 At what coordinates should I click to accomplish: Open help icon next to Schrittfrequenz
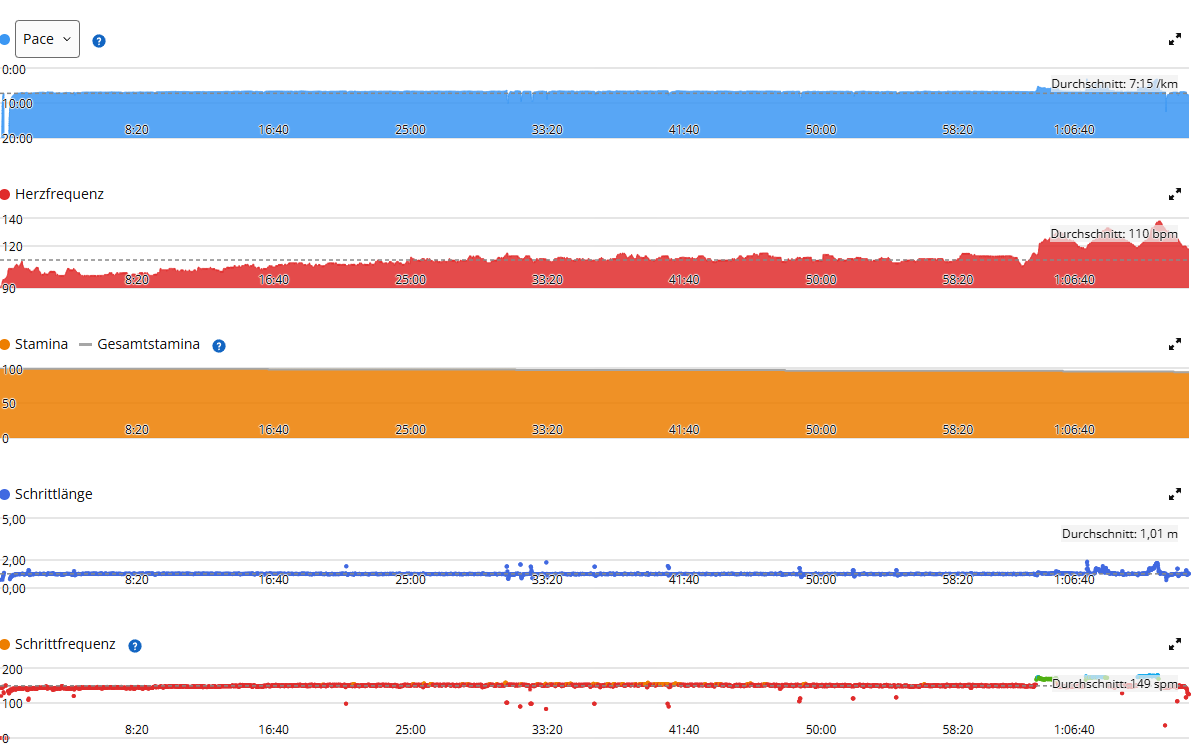click(x=135, y=646)
